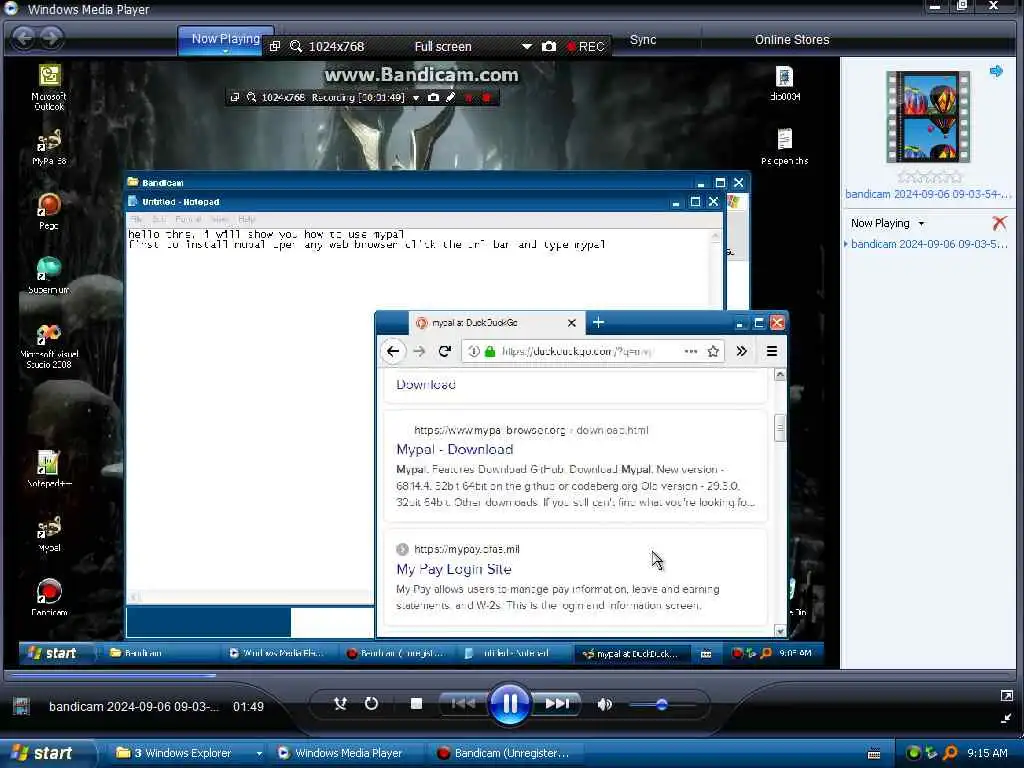
Task: Open the MyPal 68 desktop icon in the video
Action: coord(49,147)
